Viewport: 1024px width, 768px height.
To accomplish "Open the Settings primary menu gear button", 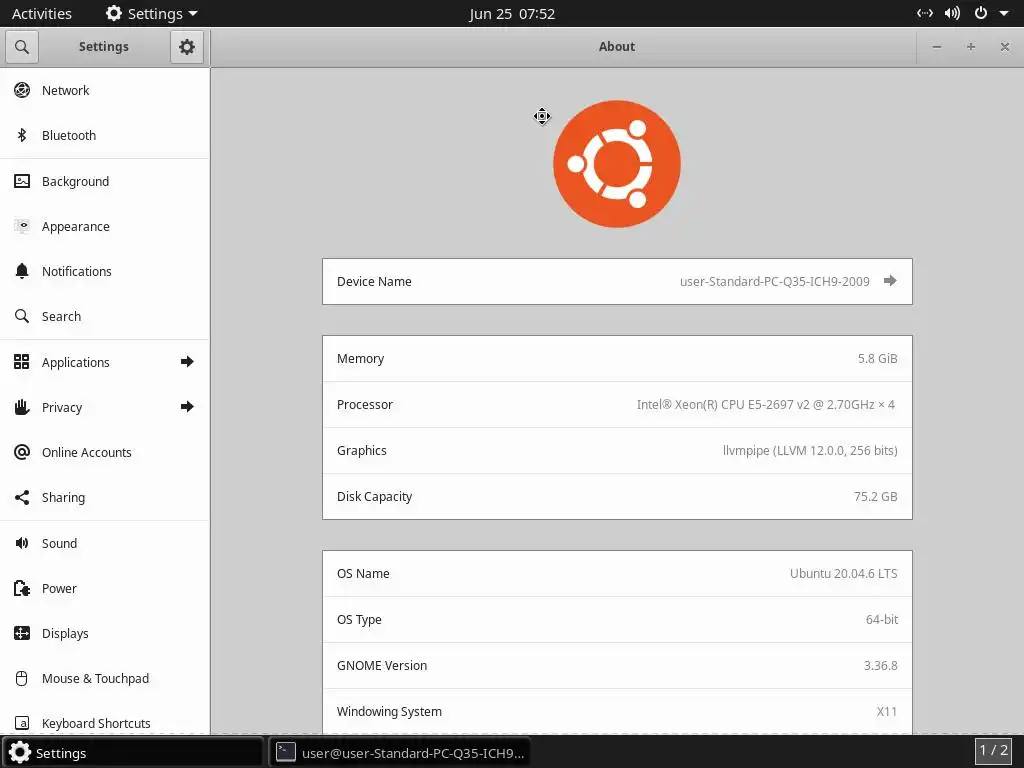I will 187,47.
